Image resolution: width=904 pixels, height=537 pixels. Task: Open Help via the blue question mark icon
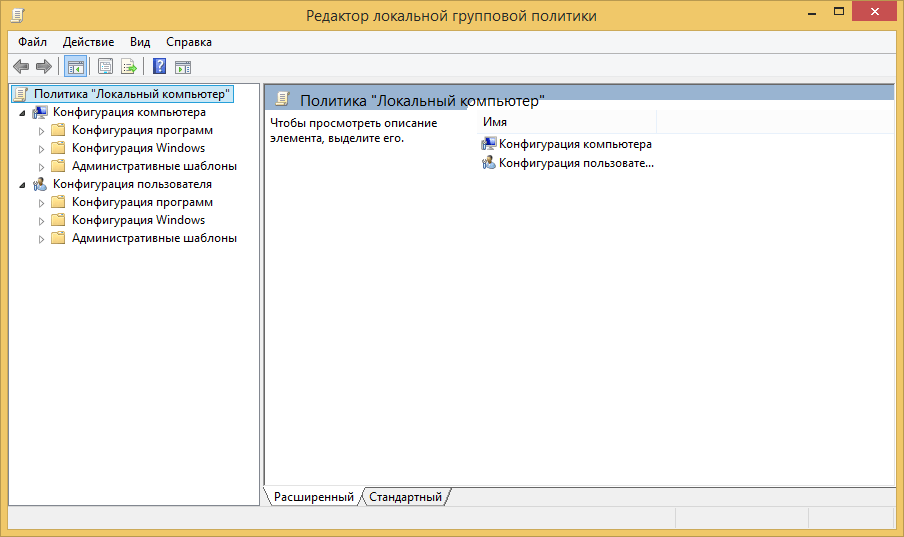pos(159,67)
